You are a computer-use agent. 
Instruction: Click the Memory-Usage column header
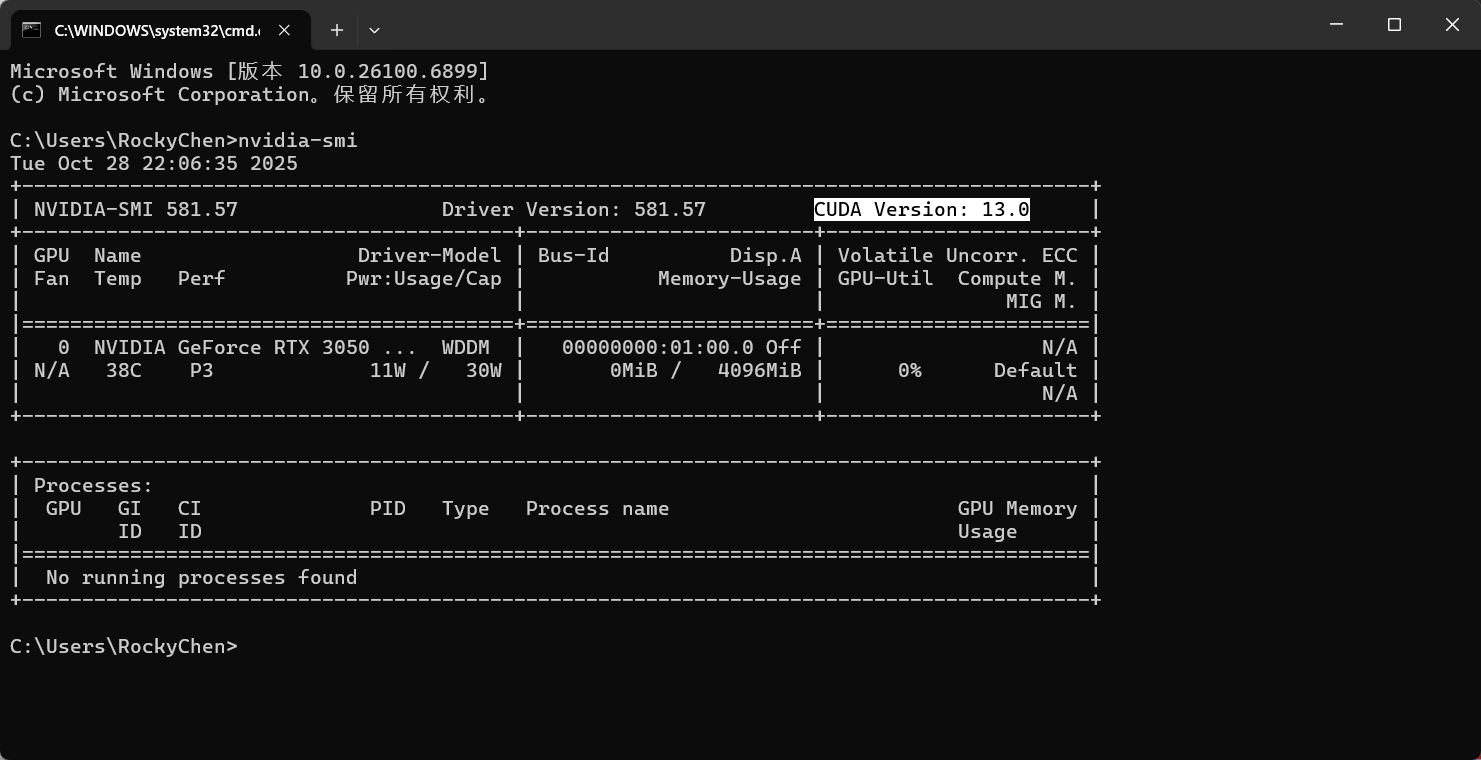[x=730, y=279]
